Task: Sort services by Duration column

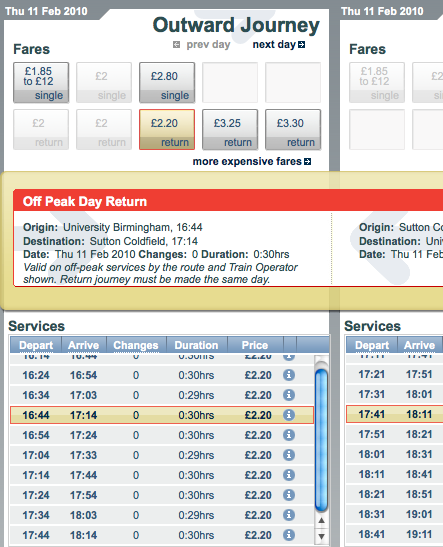Action: pos(196,345)
